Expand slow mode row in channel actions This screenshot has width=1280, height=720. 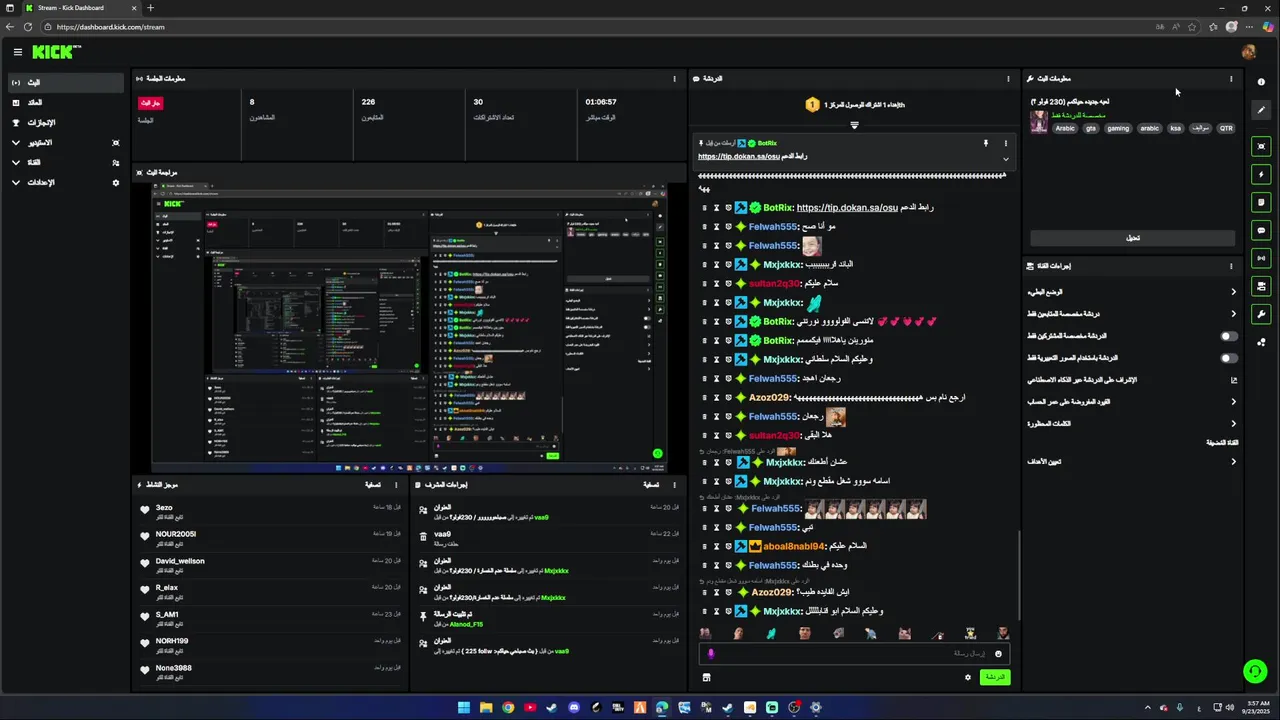click(x=1132, y=292)
